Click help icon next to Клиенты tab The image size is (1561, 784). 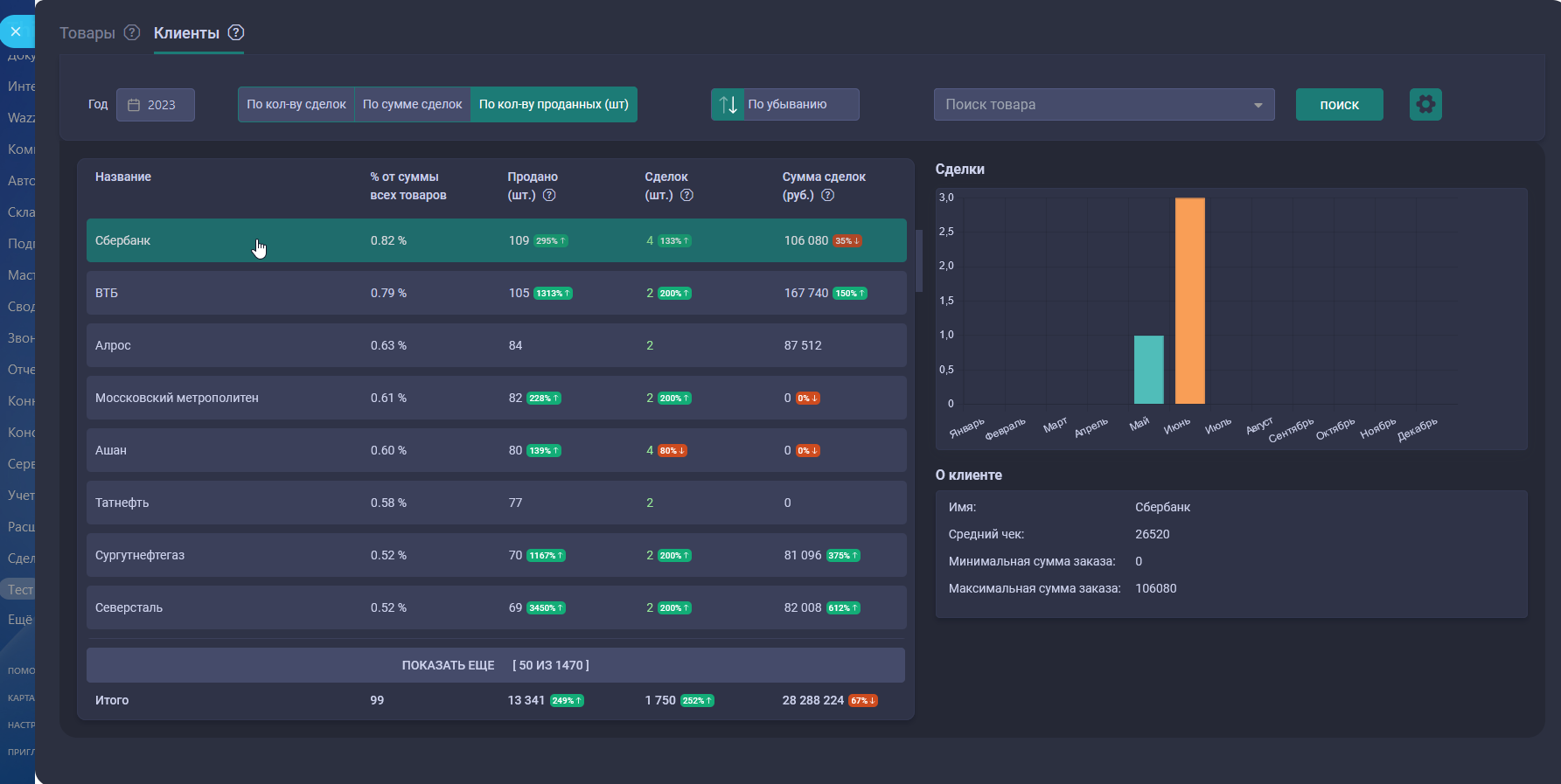236,32
